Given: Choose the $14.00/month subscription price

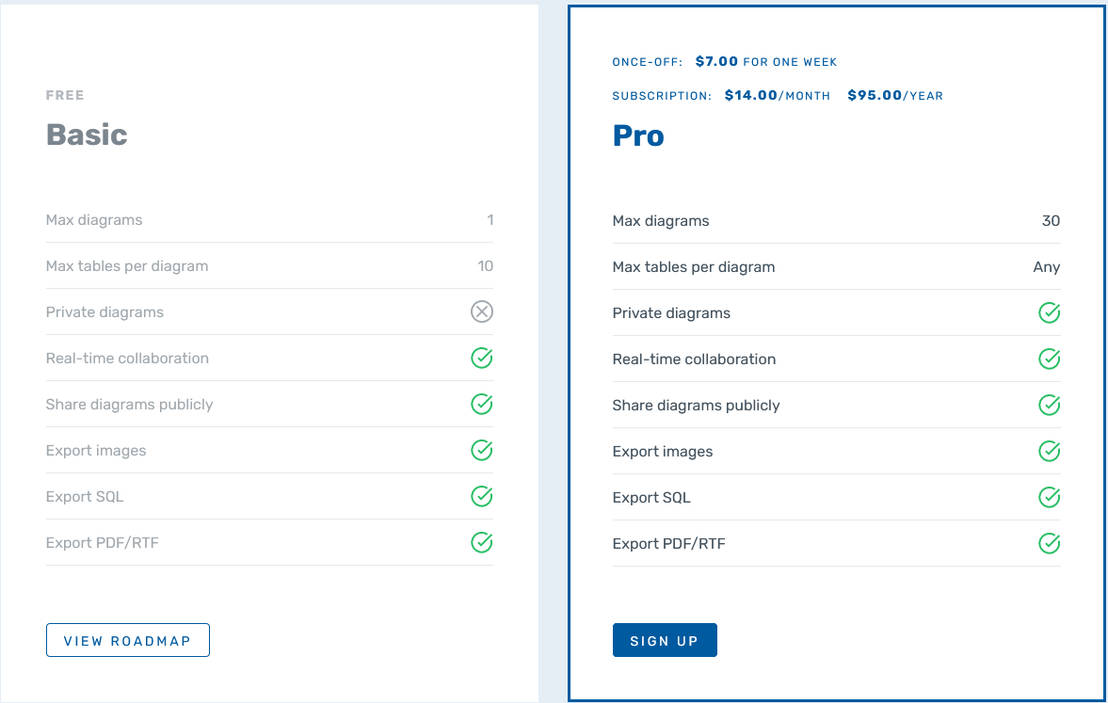Looking at the screenshot, I should 777,96.
